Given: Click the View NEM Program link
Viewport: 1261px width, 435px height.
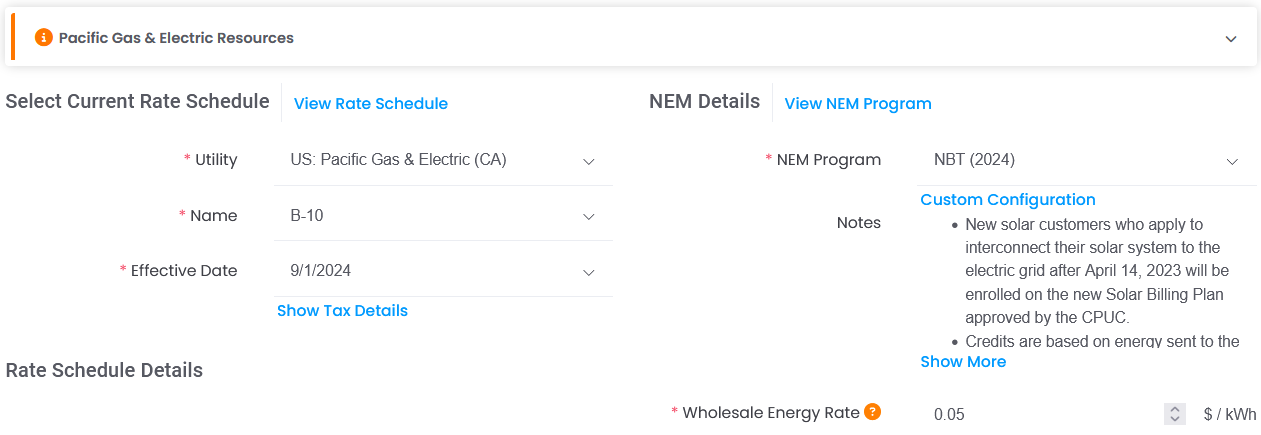Looking at the screenshot, I should pyautogui.click(x=858, y=103).
